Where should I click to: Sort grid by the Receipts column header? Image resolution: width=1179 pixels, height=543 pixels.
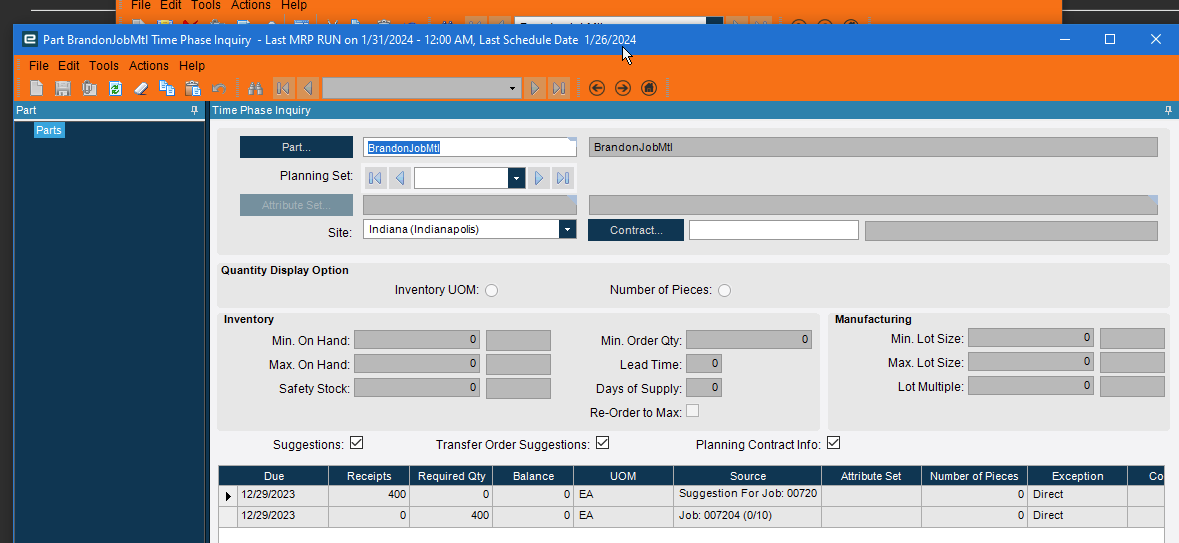click(369, 476)
